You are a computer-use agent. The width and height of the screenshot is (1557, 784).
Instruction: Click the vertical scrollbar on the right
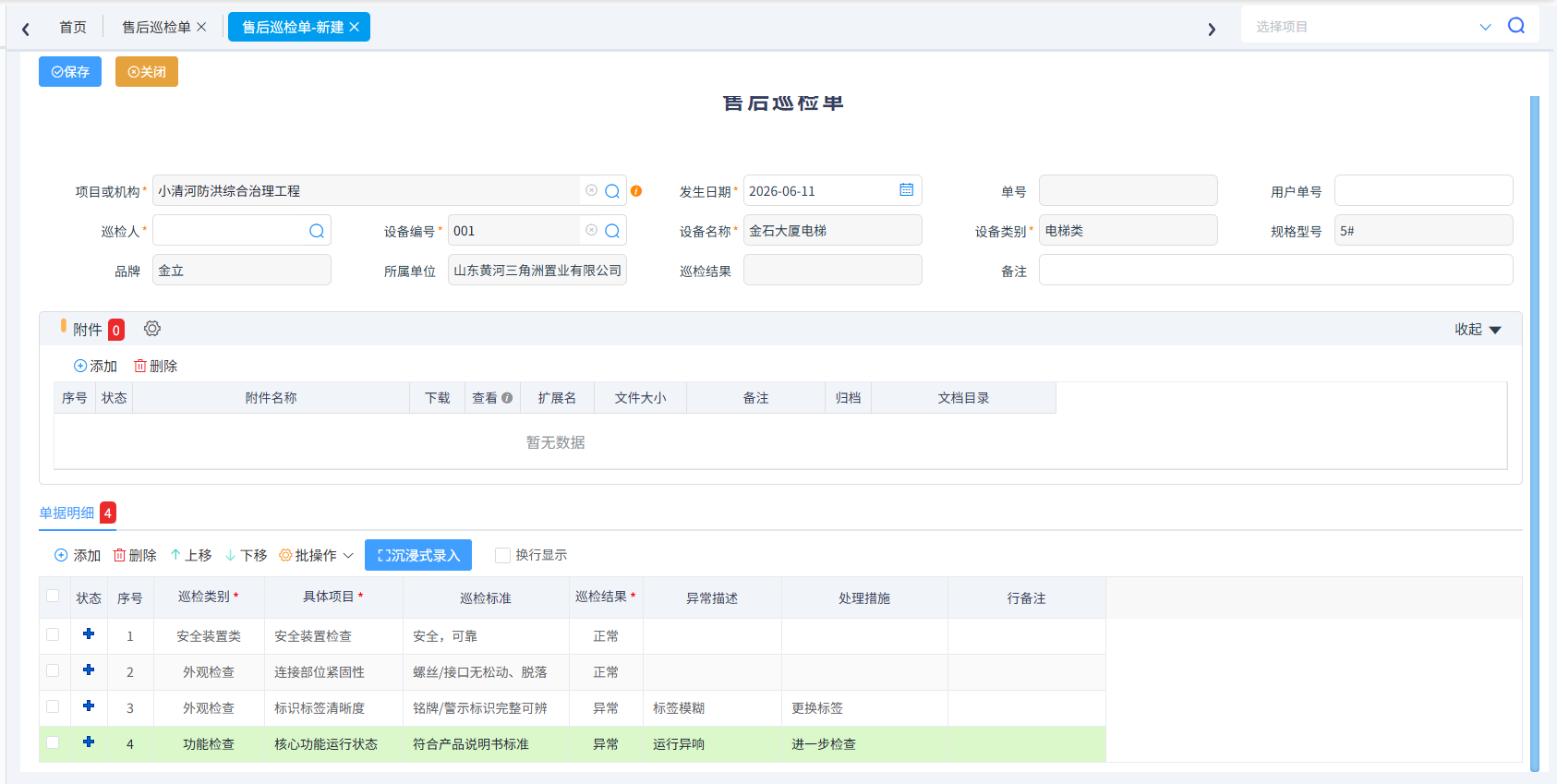pyautogui.click(x=1535, y=432)
